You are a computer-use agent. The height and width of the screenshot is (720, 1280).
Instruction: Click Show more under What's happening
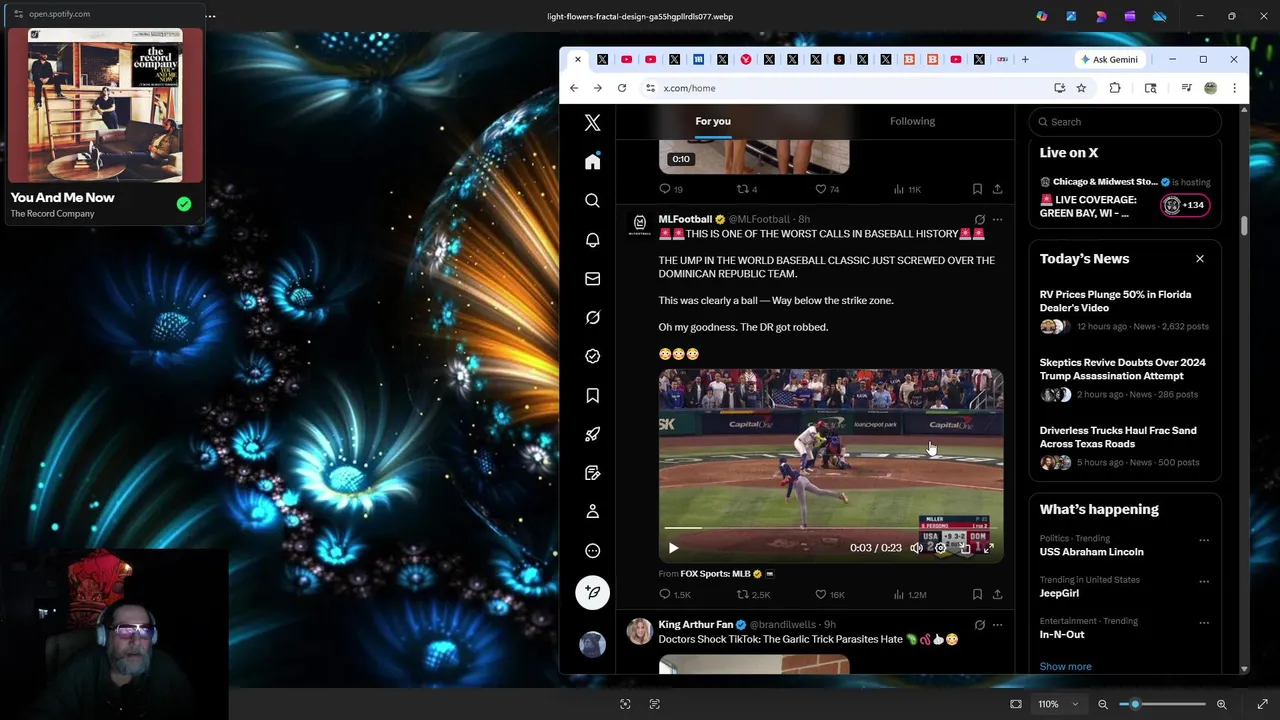pos(1065,666)
